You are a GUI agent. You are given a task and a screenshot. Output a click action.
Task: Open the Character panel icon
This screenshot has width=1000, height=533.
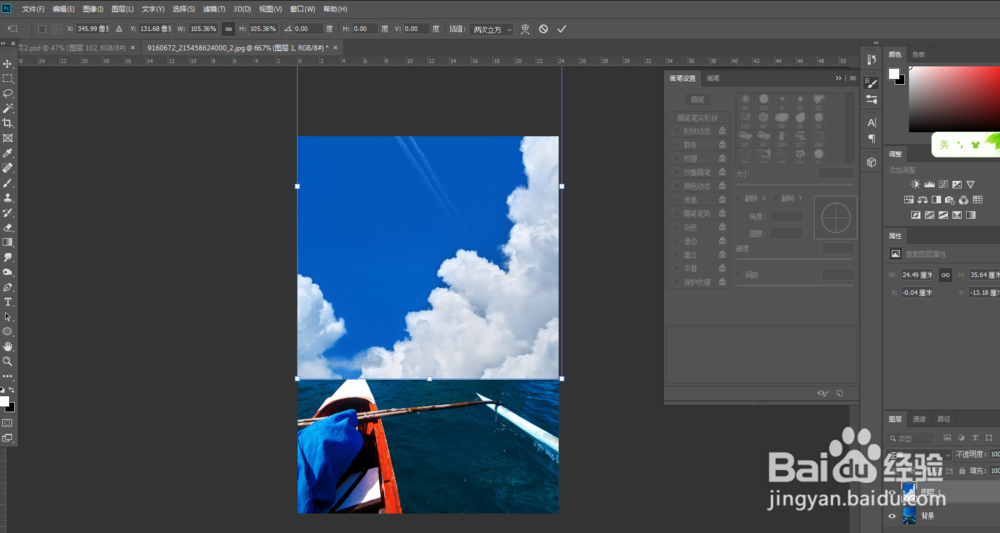871,122
